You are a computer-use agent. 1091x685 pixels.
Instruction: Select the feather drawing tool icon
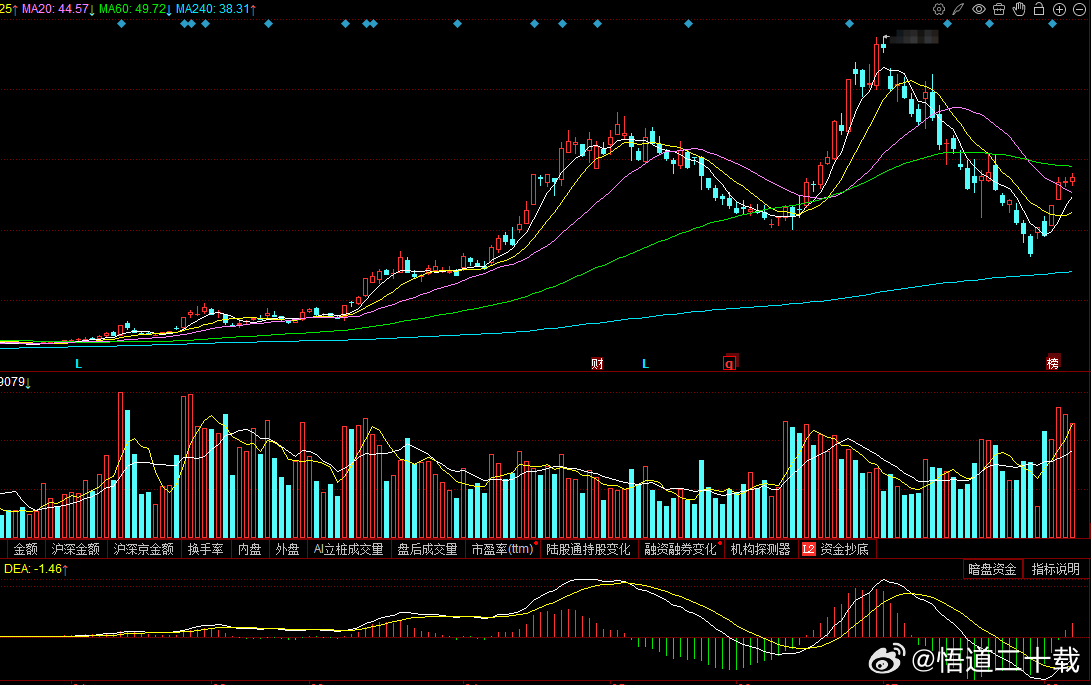click(959, 9)
